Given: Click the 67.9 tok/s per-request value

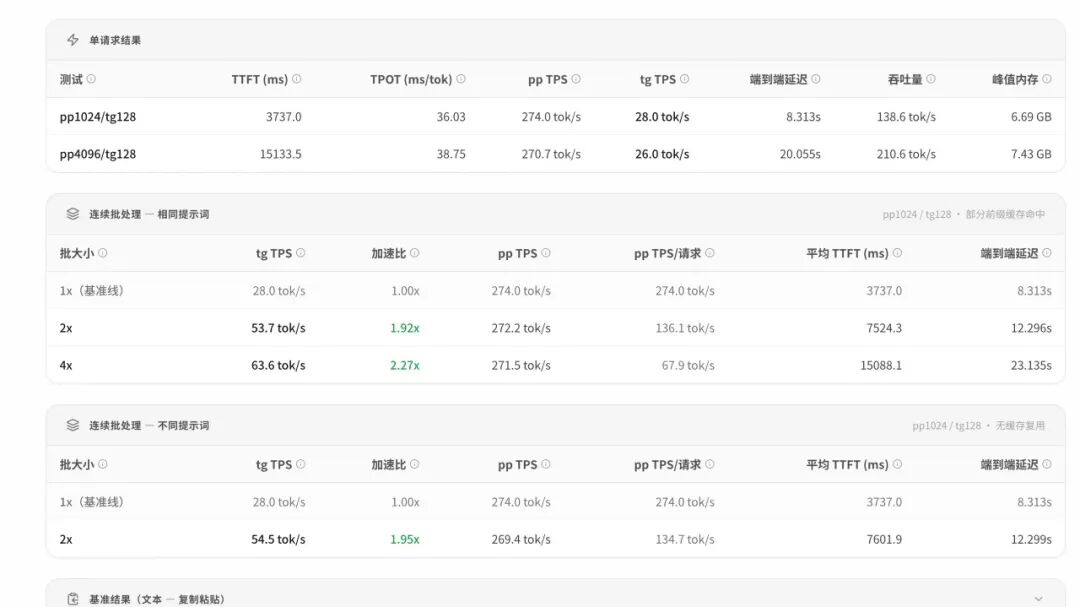Looking at the screenshot, I should tap(688, 365).
